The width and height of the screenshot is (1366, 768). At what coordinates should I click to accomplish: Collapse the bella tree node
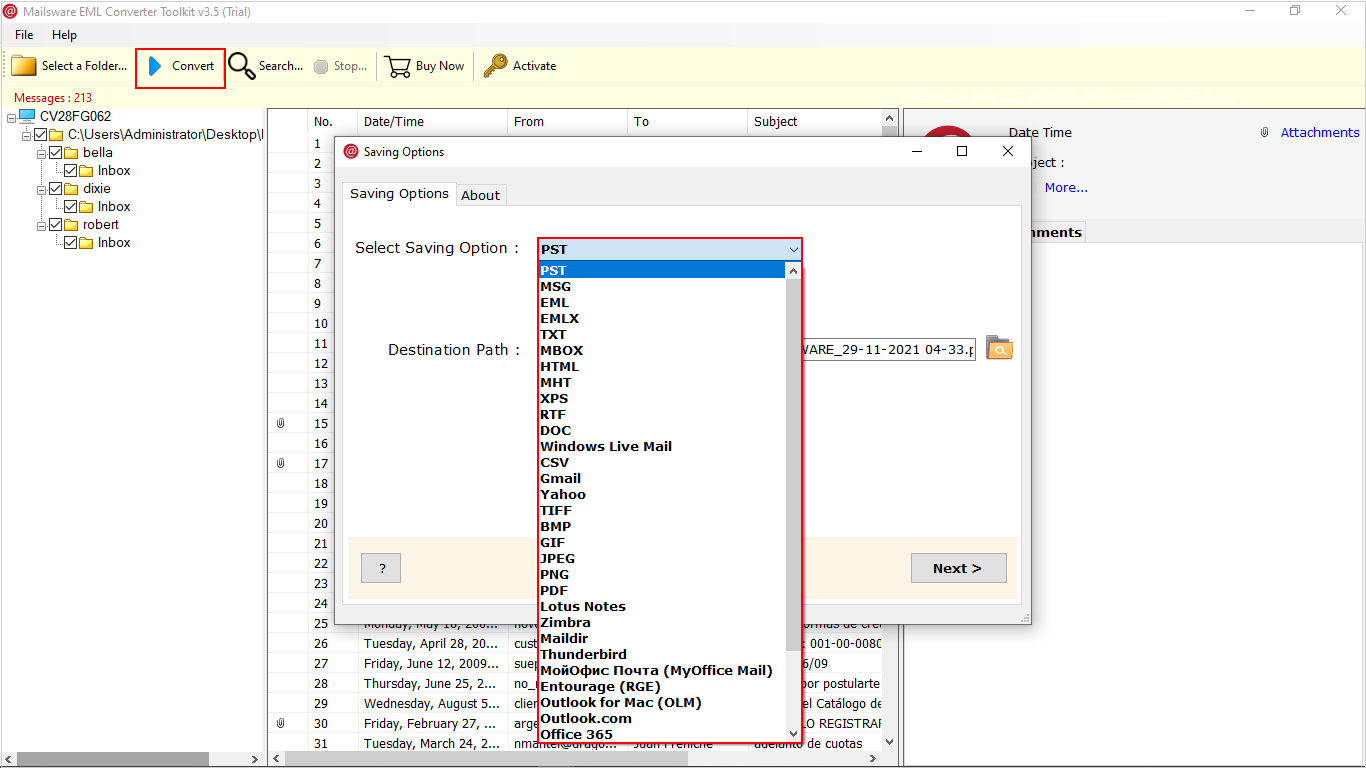(x=41, y=153)
